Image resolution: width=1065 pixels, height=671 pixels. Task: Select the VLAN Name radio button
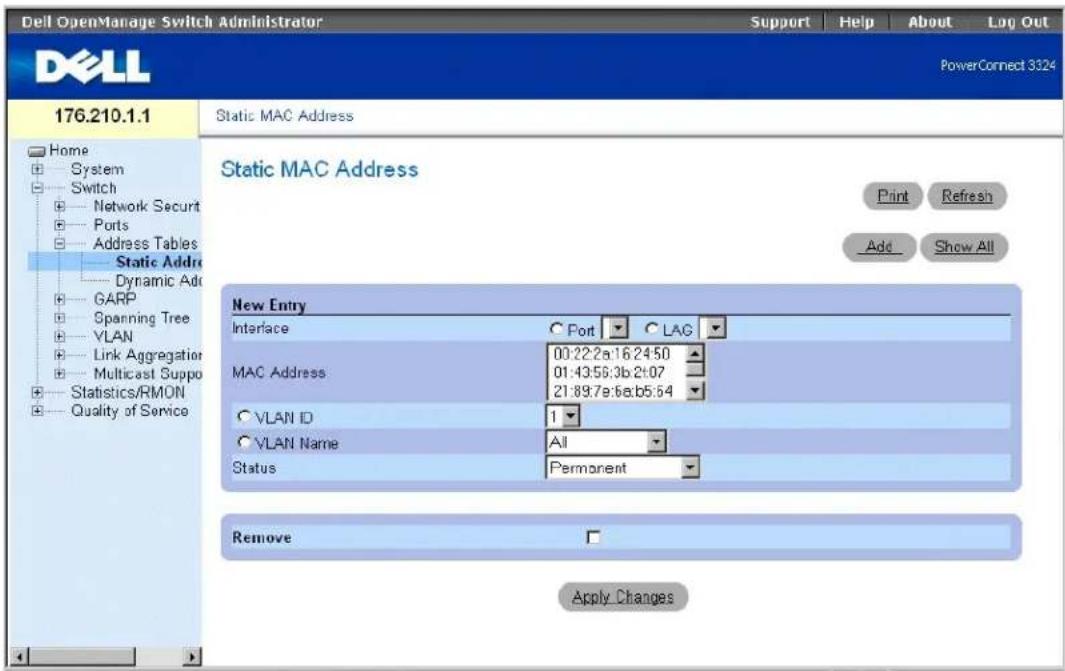point(244,442)
